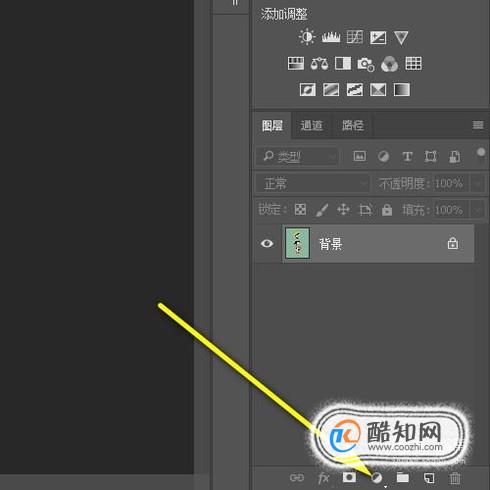Expand the 不透明度 opacity dropdown arrow

pyautogui.click(x=478, y=183)
